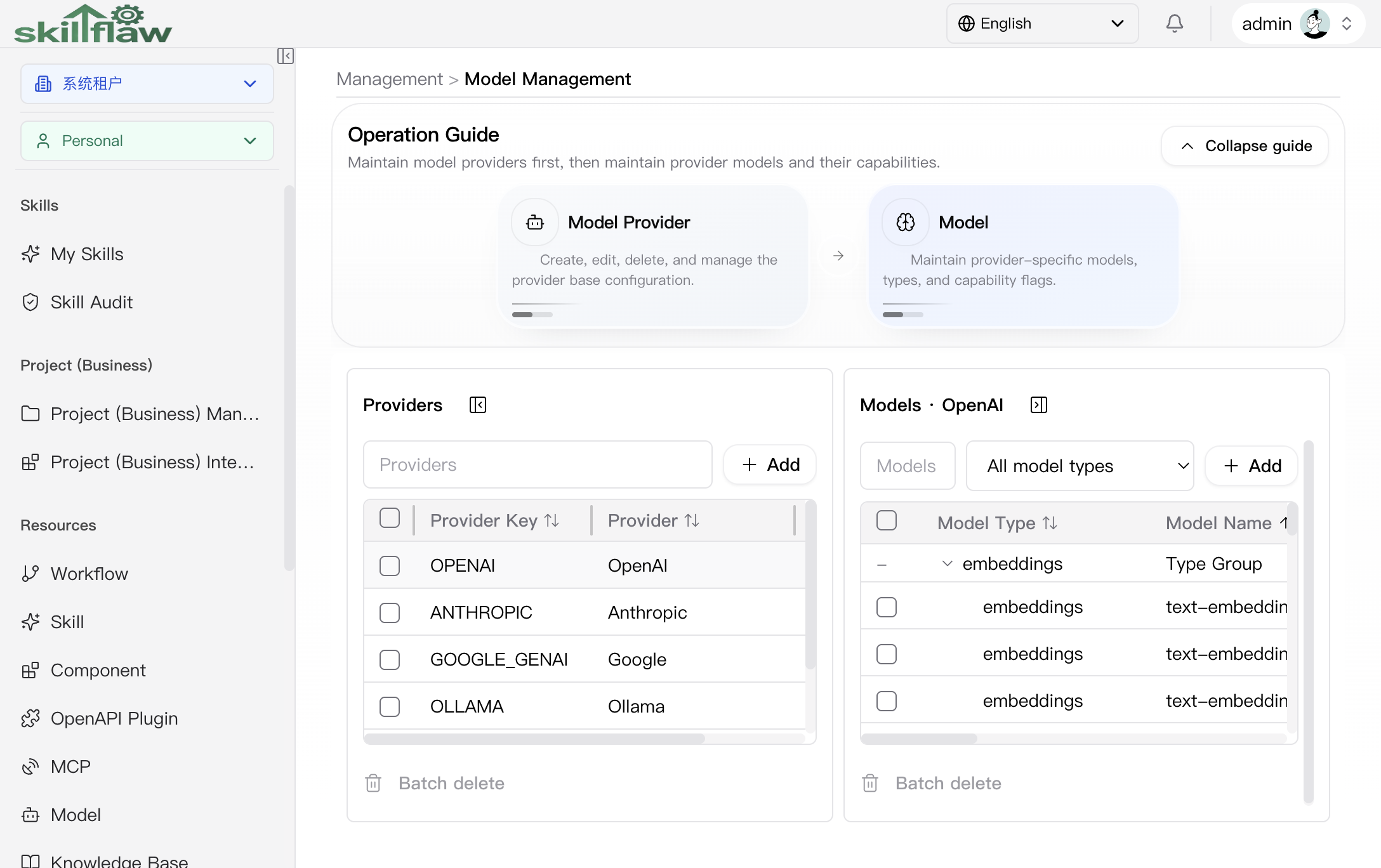The height and width of the screenshot is (868, 1381).
Task: Click the Model sidebar robot icon
Action: (x=30, y=815)
